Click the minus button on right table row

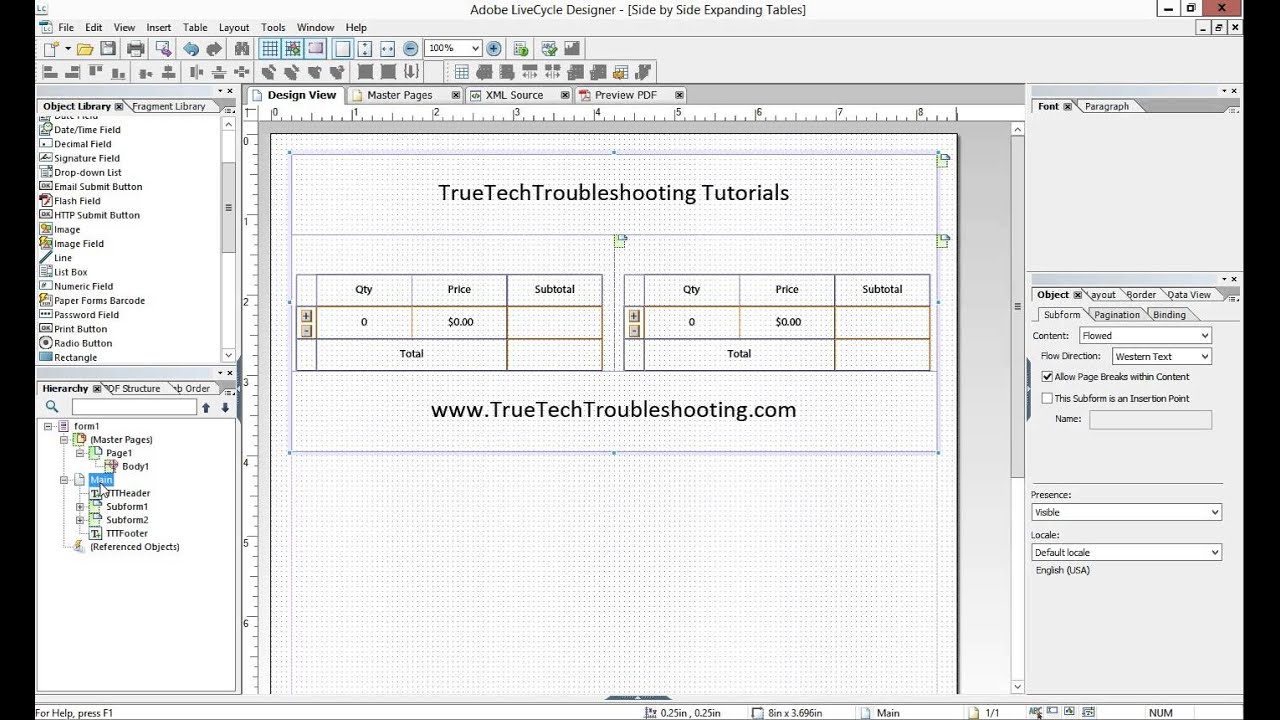pyautogui.click(x=634, y=331)
